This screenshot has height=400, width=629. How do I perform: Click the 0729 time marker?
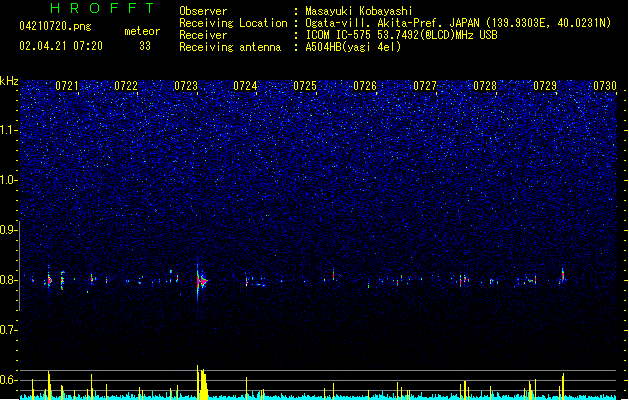pos(545,86)
